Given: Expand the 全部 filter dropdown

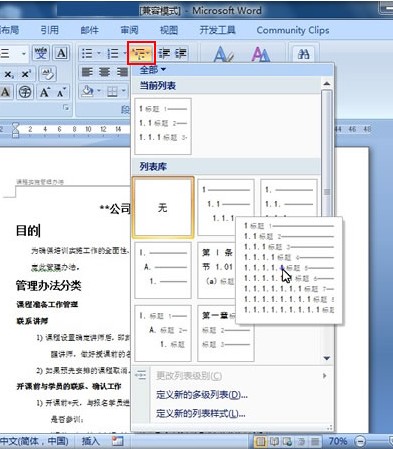Looking at the screenshot, I should click(152, 70).
